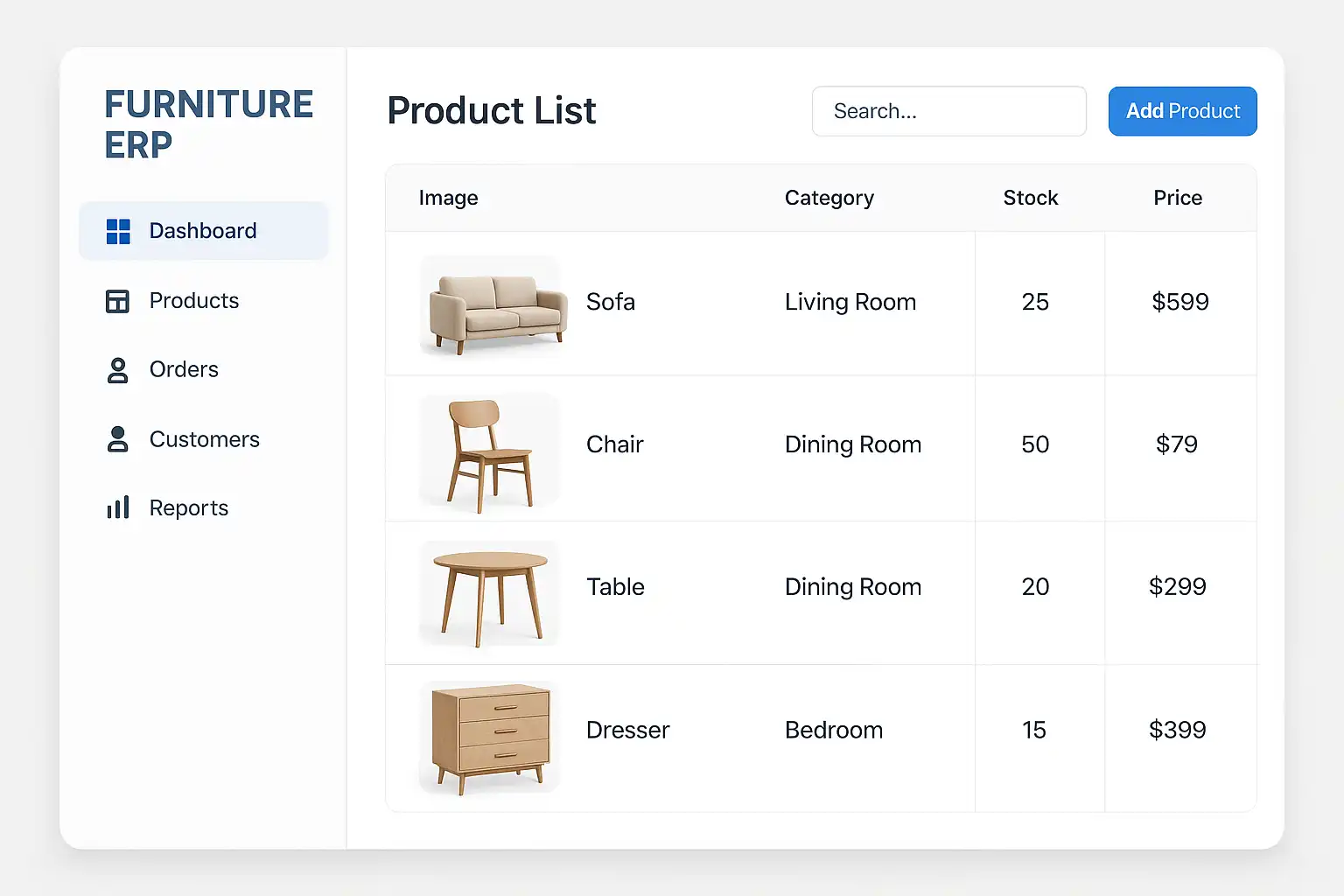The image size is (1344, 896).
Task: Select the Reports menu entry
Action: pyautogui.click(x=188, y=508)
